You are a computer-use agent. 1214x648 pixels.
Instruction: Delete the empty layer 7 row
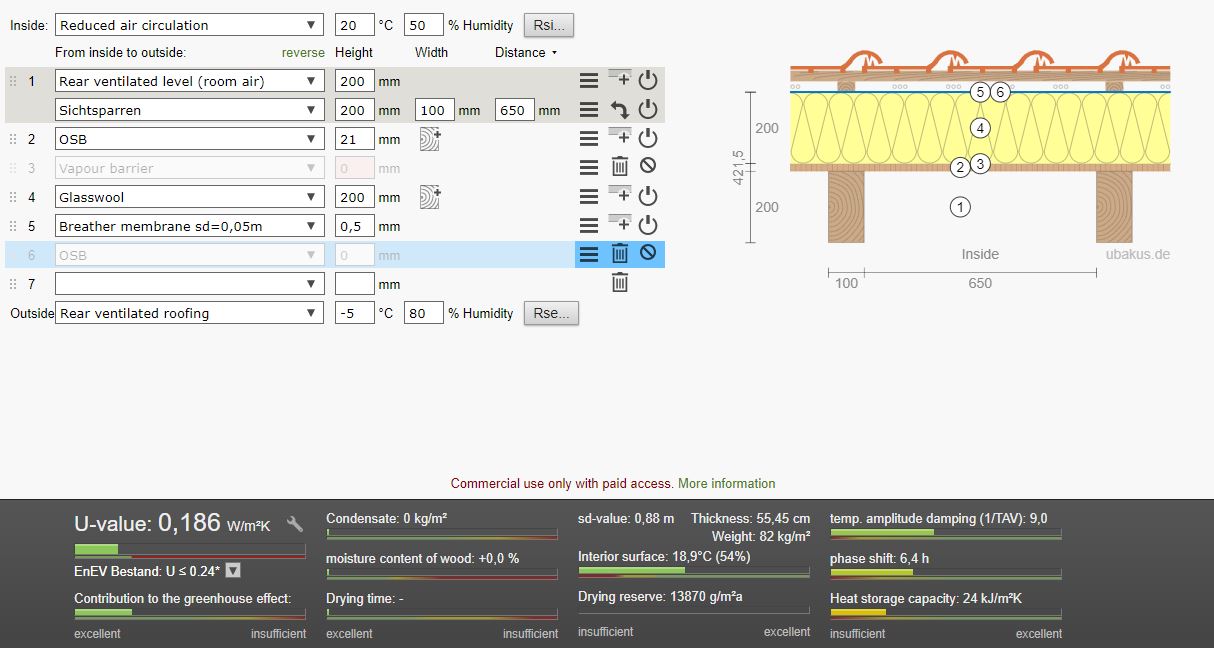619,284
